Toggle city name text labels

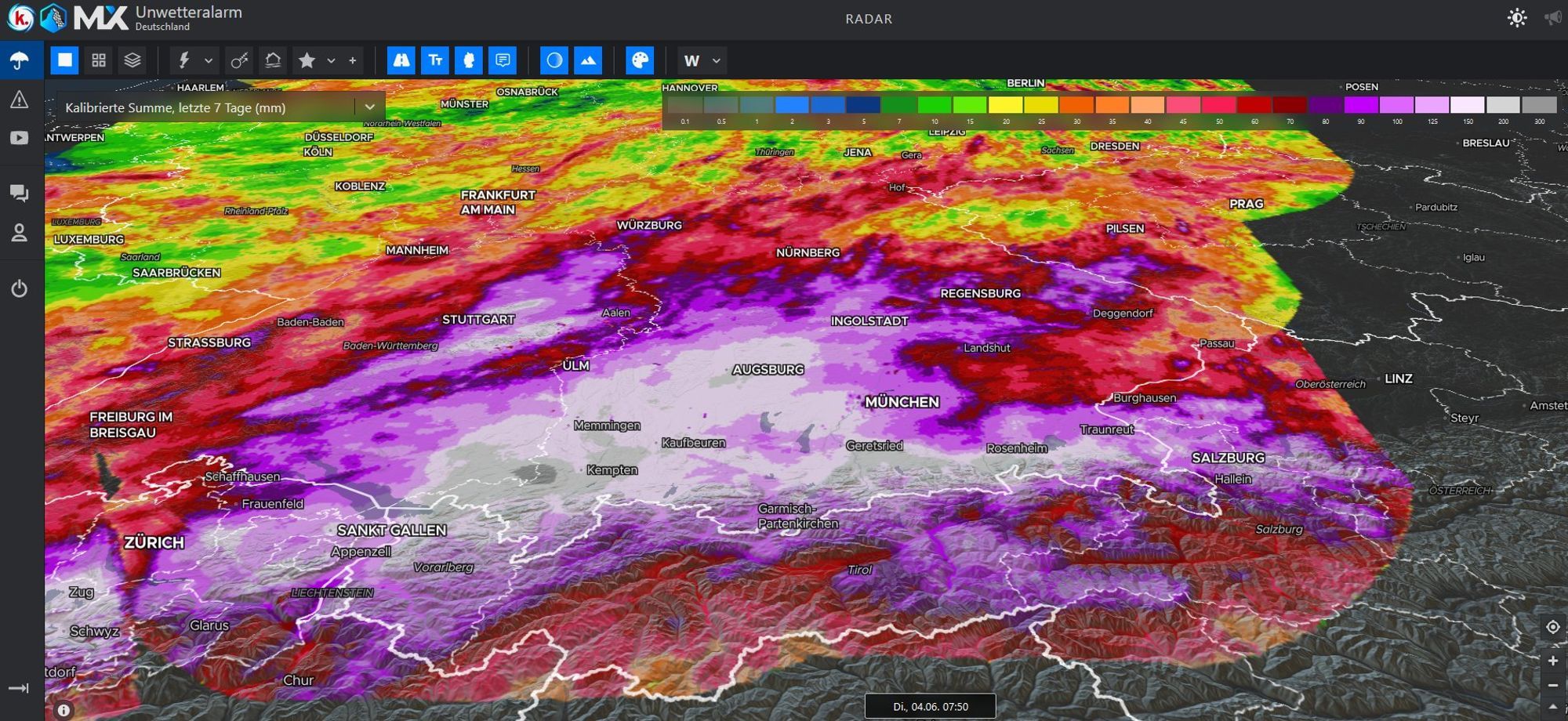[435, 60]
